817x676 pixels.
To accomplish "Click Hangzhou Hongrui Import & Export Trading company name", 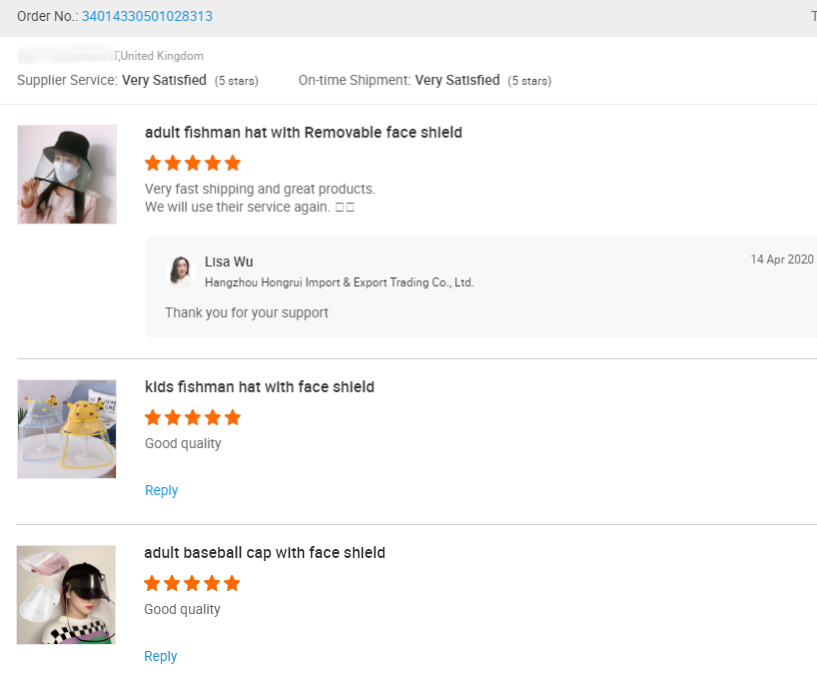I will click(339, 283).
